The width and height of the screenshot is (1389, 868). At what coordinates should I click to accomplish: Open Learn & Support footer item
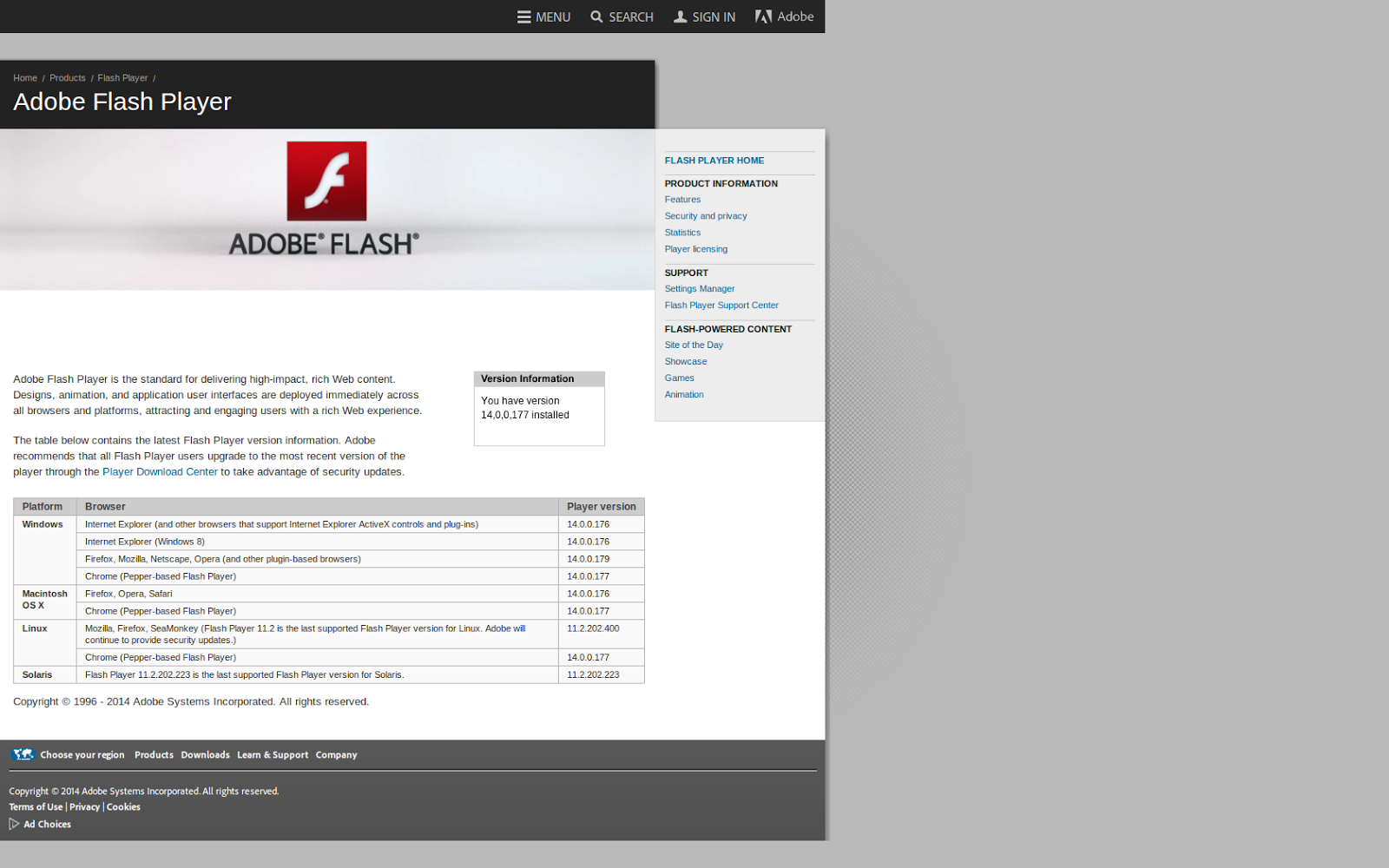pos(273,755)
